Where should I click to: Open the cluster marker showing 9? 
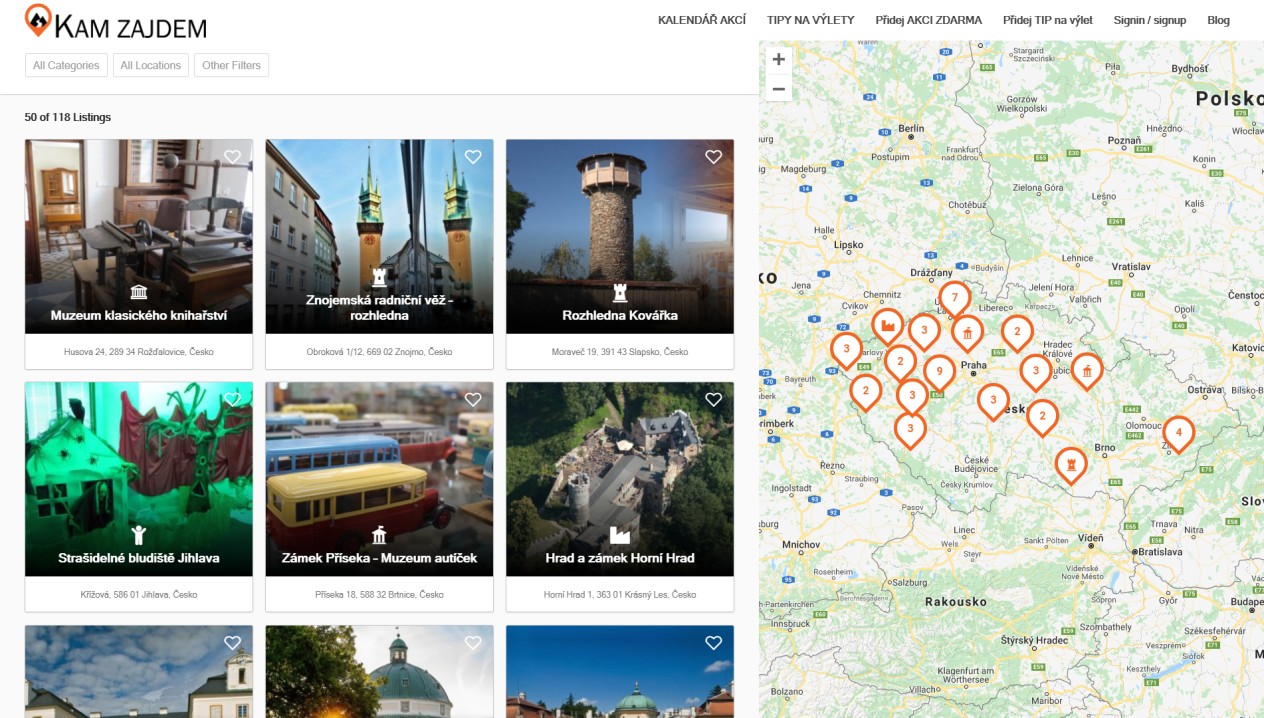pos(938,372)
